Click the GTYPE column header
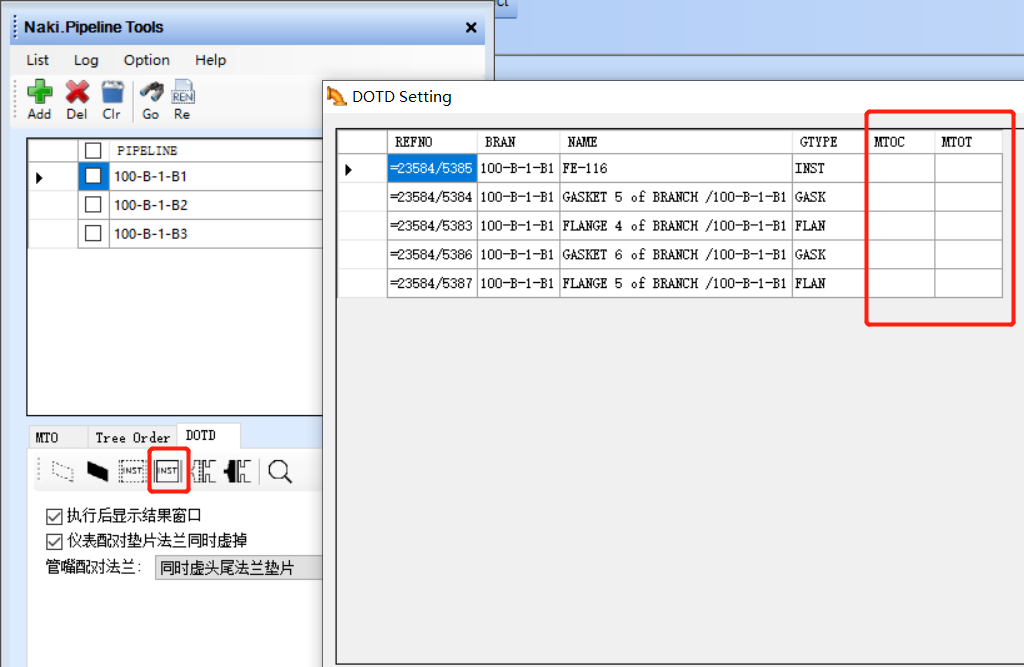 [x=829, y=142]
